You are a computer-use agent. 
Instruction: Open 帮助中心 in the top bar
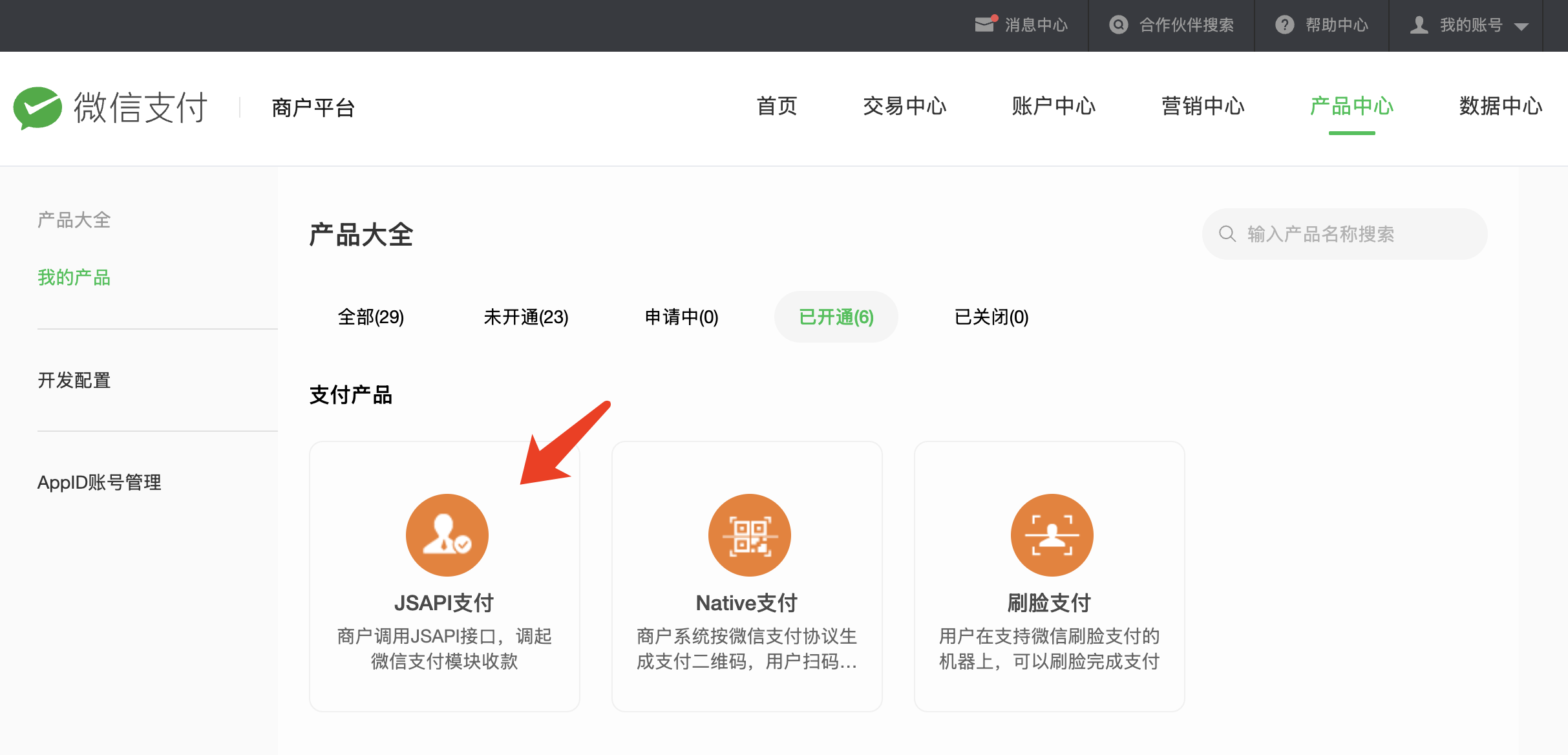coord(1337,25)
